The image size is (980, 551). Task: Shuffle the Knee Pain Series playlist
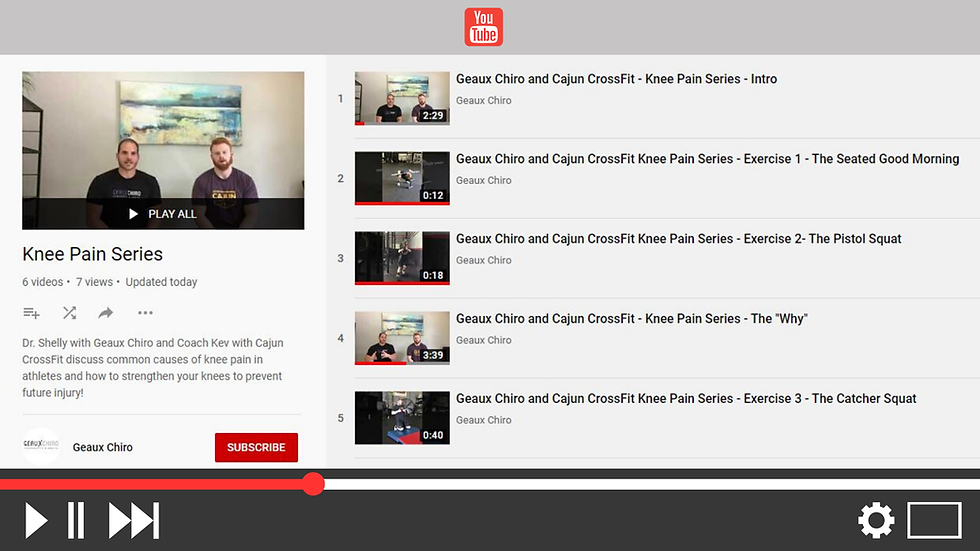pyautogui.click(x=69, y=313)
